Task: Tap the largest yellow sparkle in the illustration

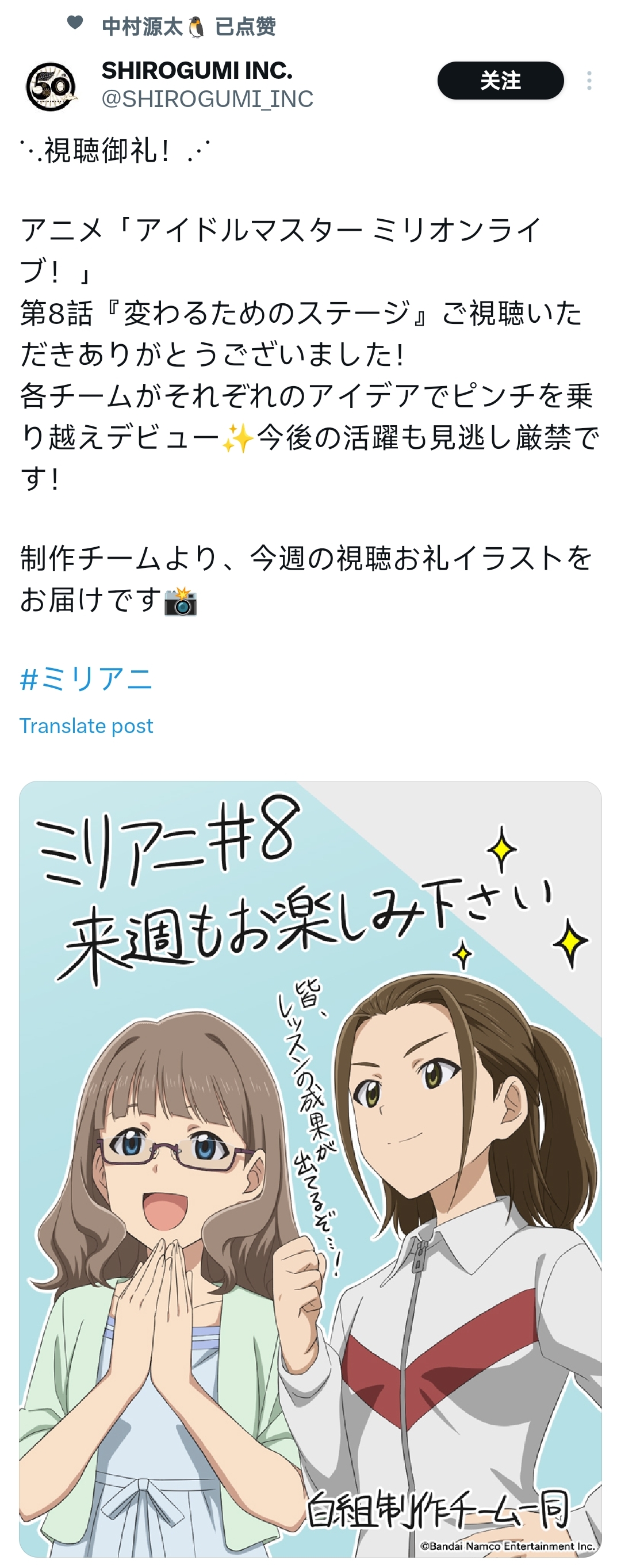Action: click(570, 943)
